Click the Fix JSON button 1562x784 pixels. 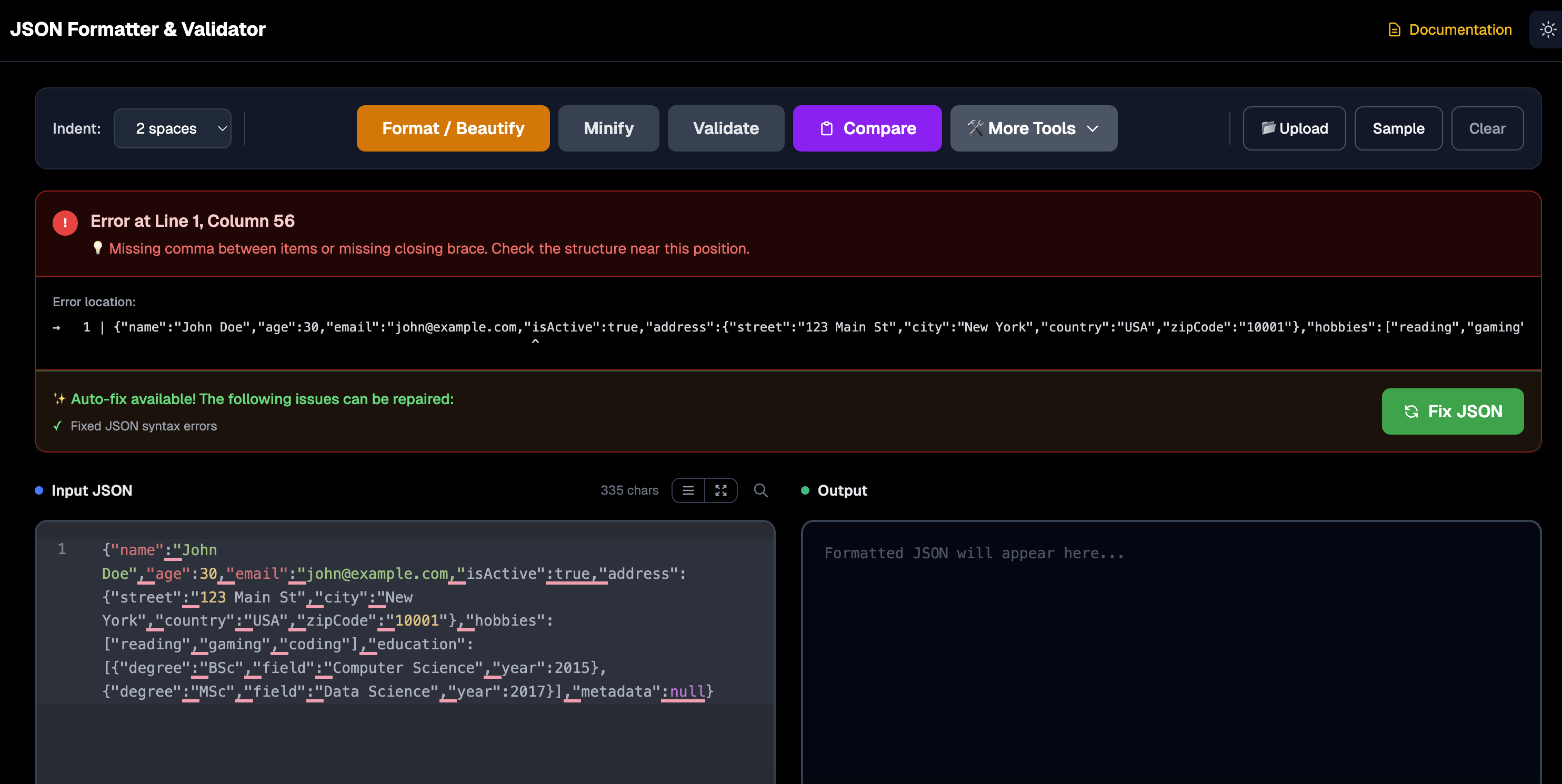coord(1452,411)
